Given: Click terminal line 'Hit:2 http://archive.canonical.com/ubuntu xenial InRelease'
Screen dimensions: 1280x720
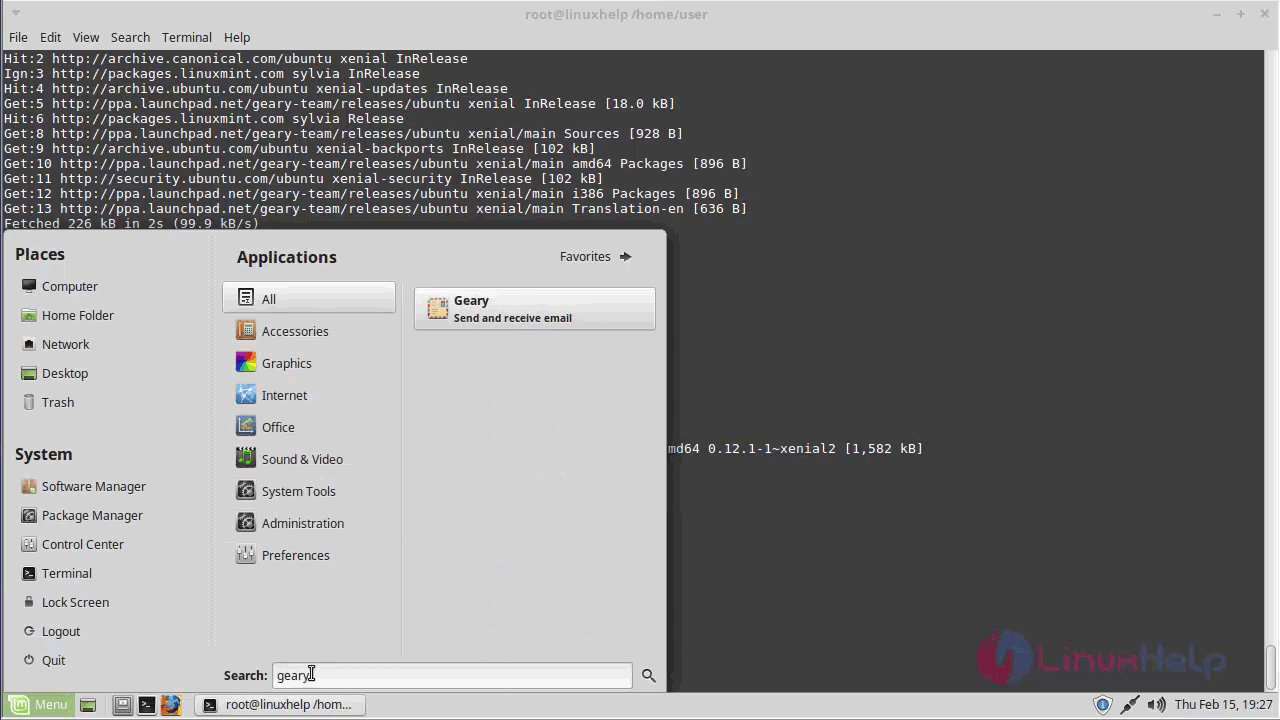Looking at the screenshot, I should [236, 59].
